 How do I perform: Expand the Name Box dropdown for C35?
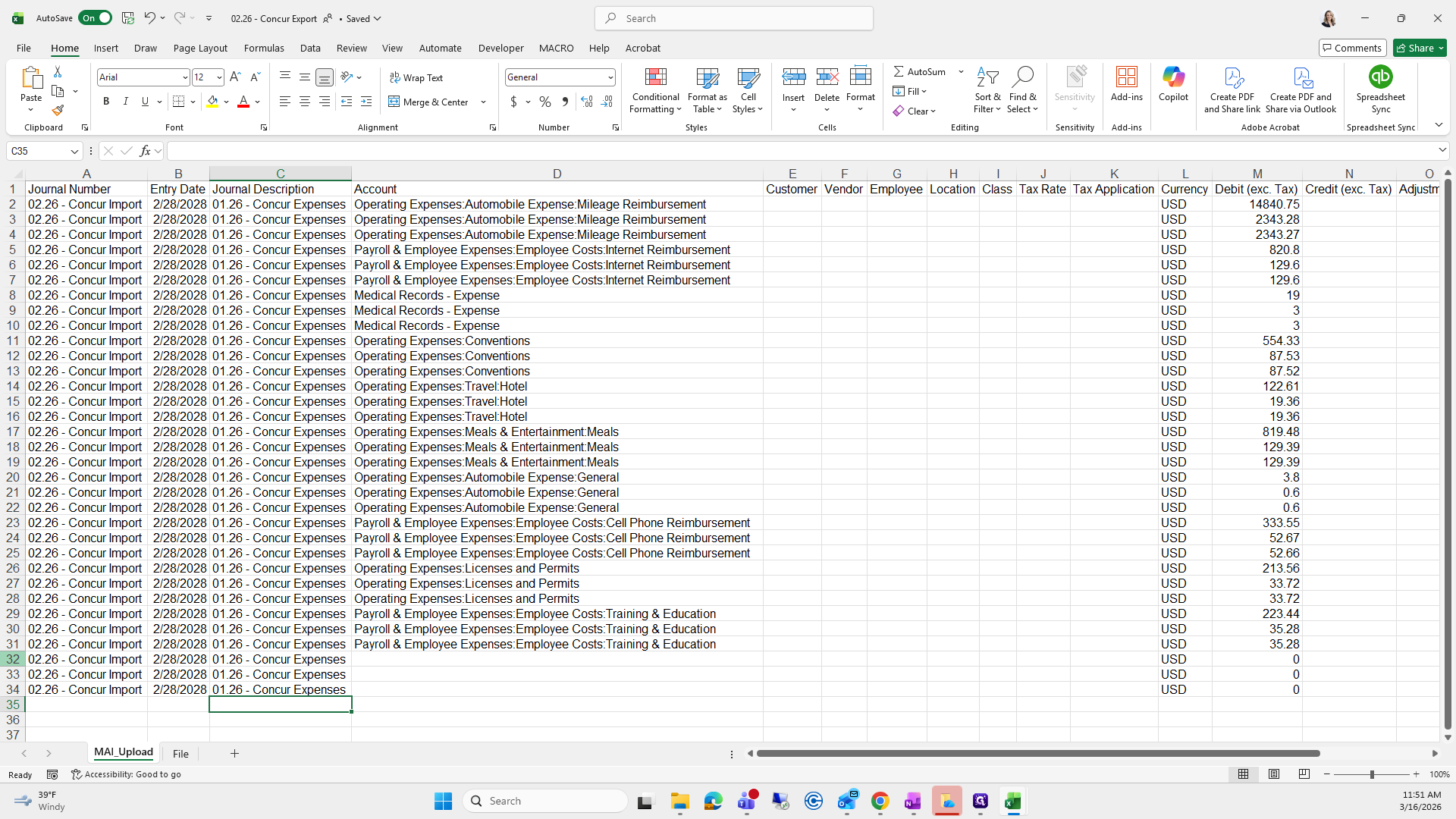pos(74,151)
